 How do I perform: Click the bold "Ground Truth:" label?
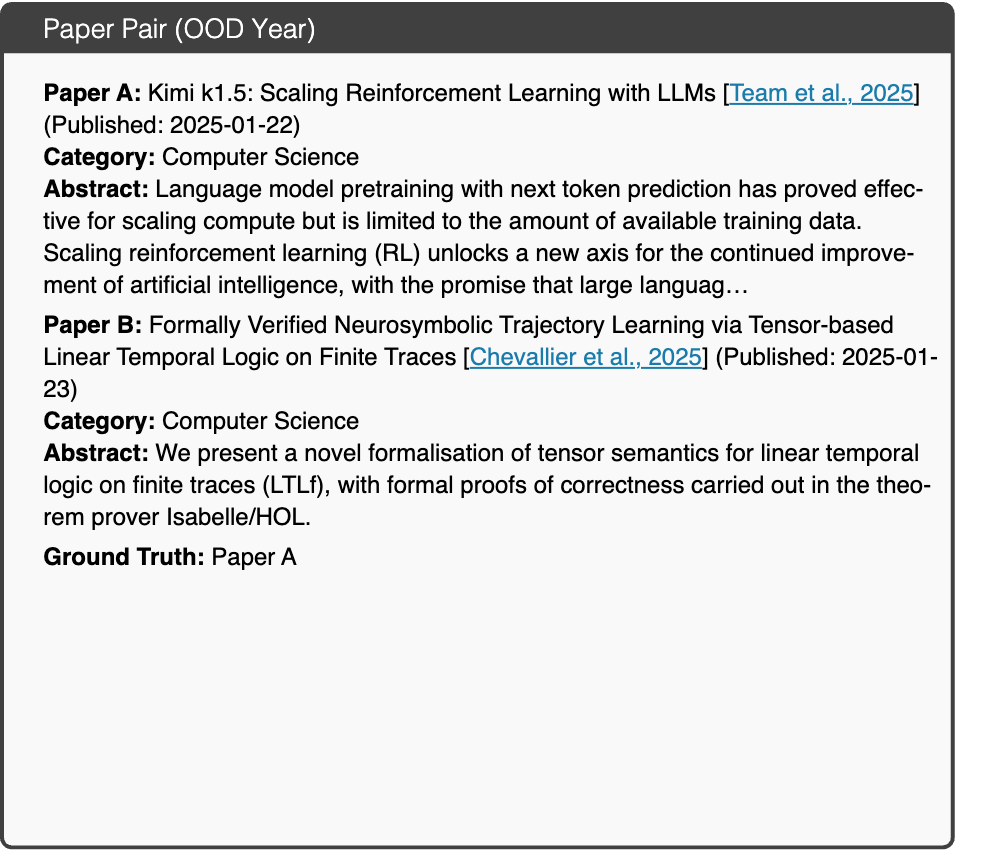tap(124, 557)
